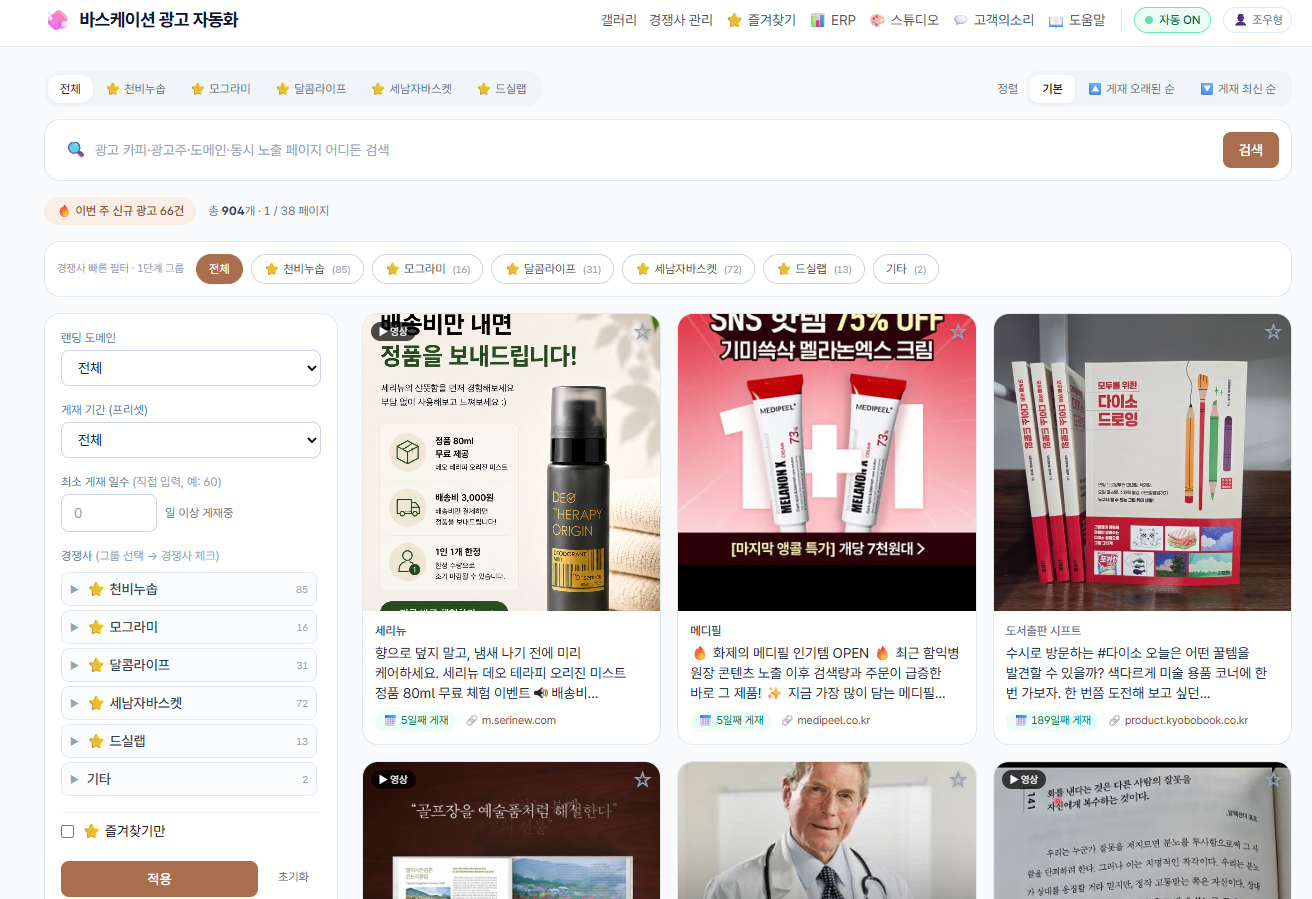The width and height of the screenshot is (1312, 899).
Task: Star the 도서출판 시프트 ad card
Action: click(x=1273, y=332)
